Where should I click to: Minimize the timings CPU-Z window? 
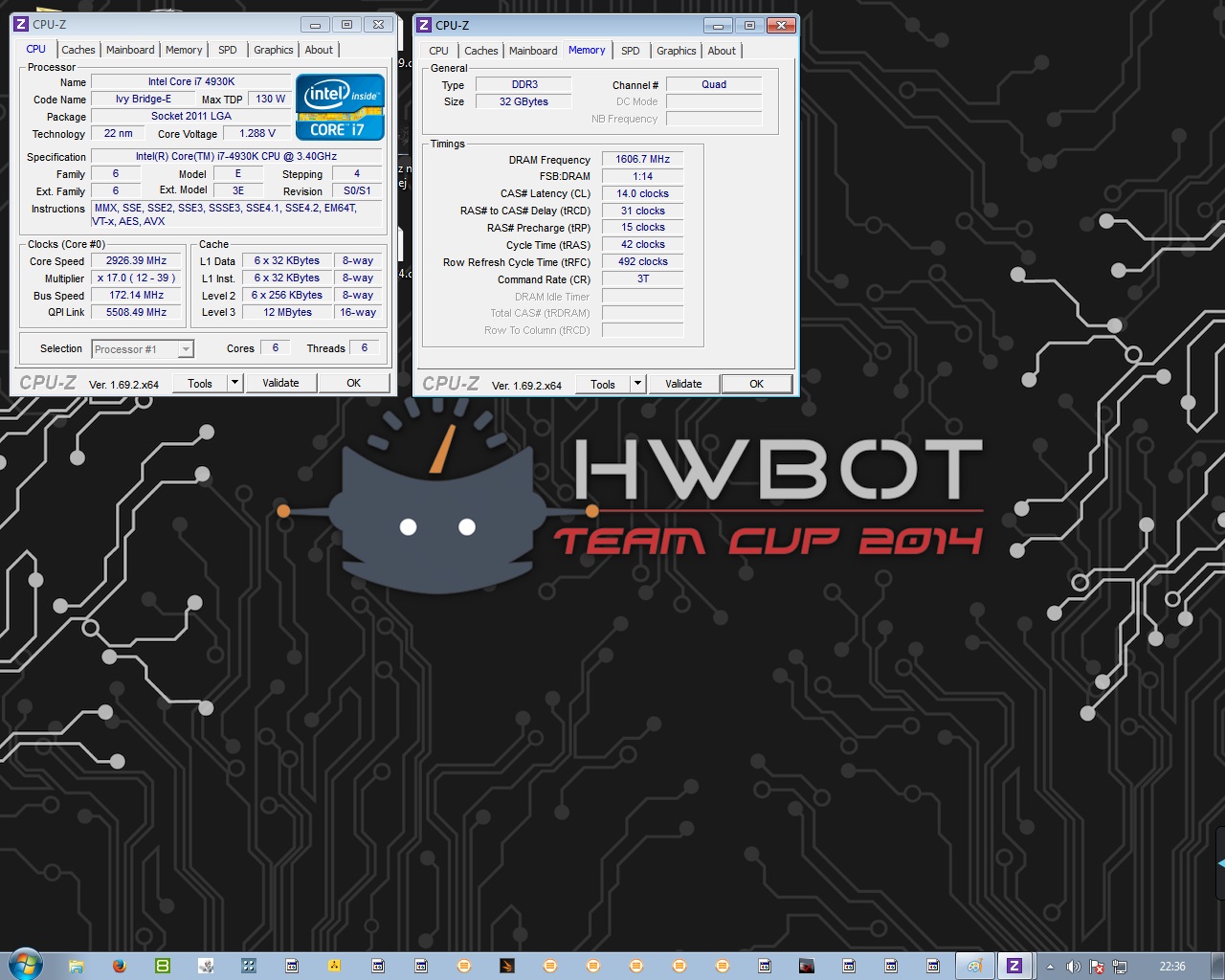tap(718, 25)
